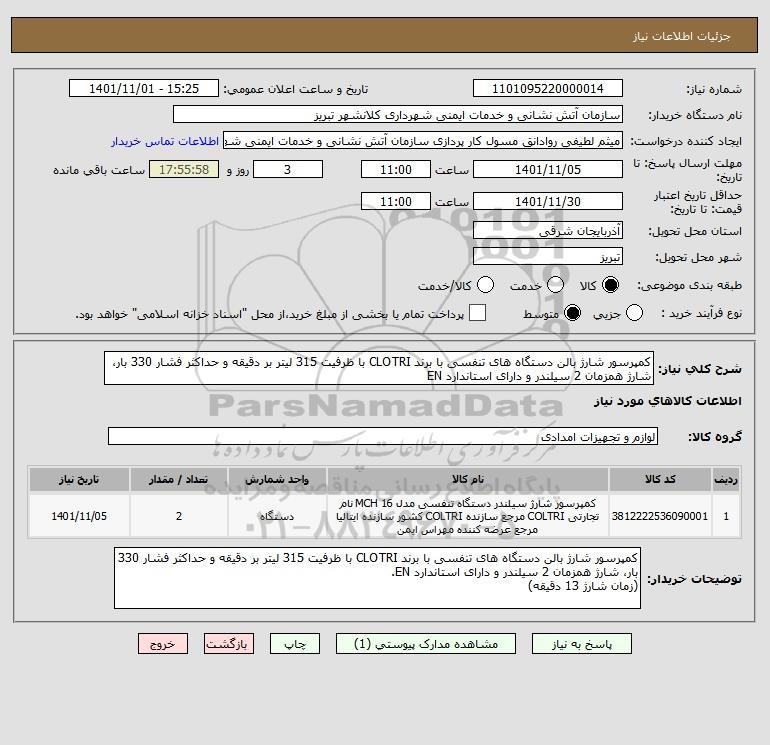Select the کالا radio button
The width and height of the screenshot is (770, 745).
(610, 285)
